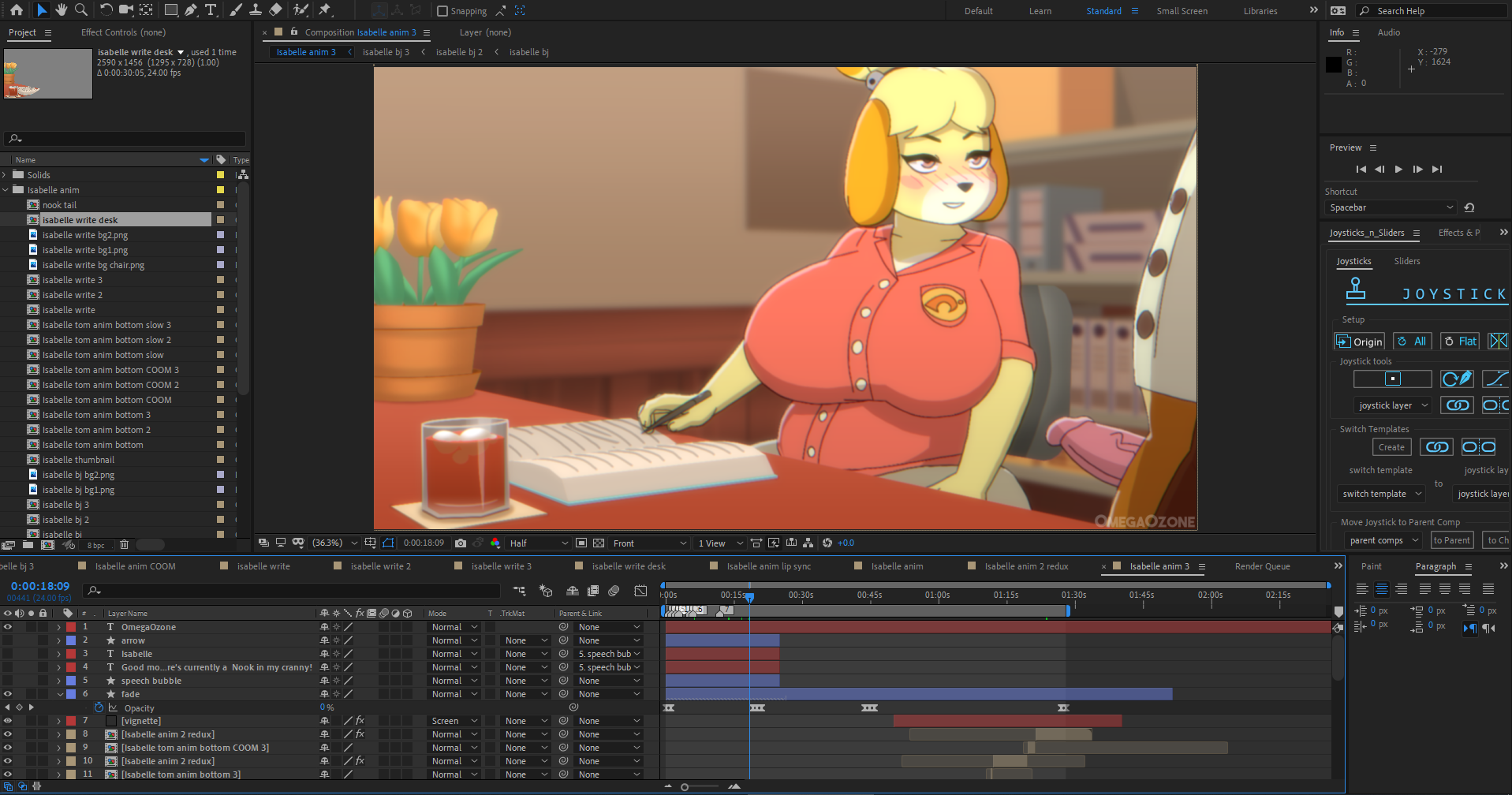Select the Pen tool
1512x795 pixels.
coord(191,9)
